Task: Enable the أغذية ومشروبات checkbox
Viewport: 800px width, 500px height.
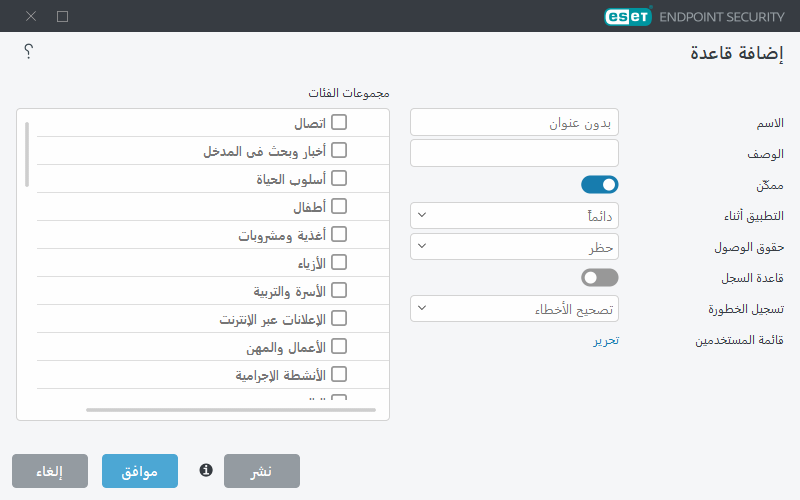Action: (x=339, y=234)
